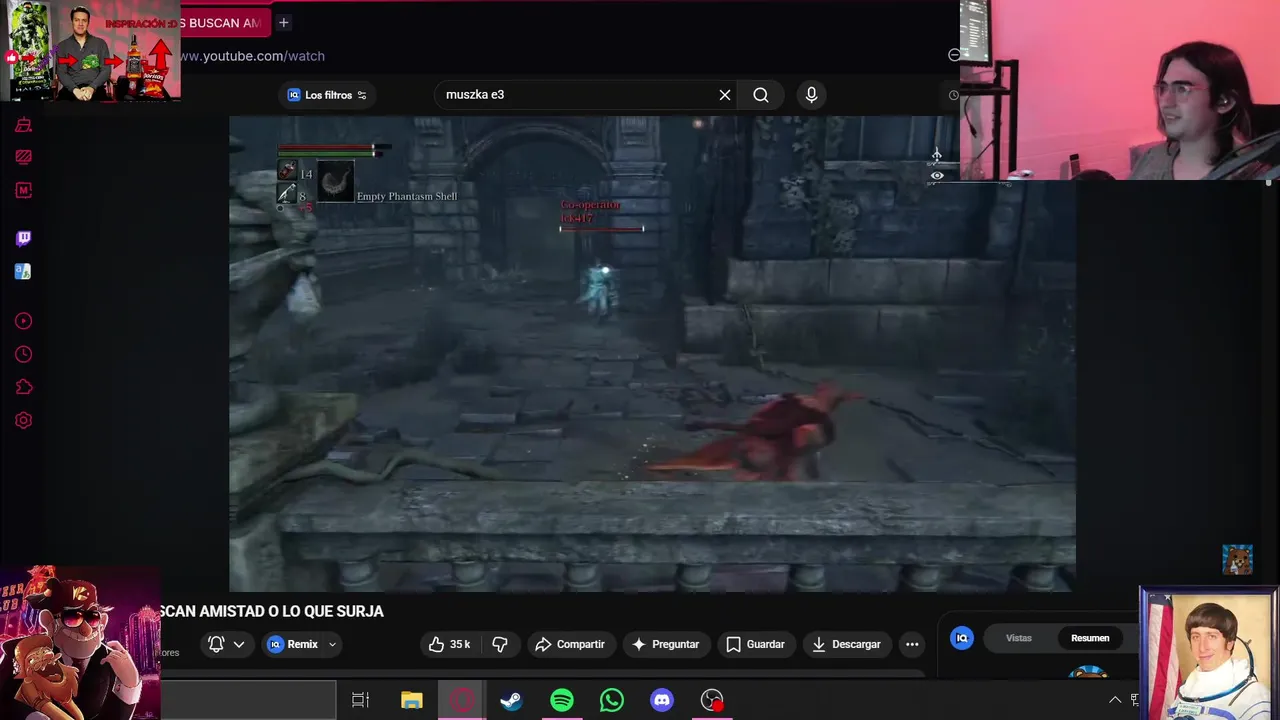The height and width of the screenshot is (720, 1280).
Task: Start voice search with the microphone
Action: click(811, 95)
